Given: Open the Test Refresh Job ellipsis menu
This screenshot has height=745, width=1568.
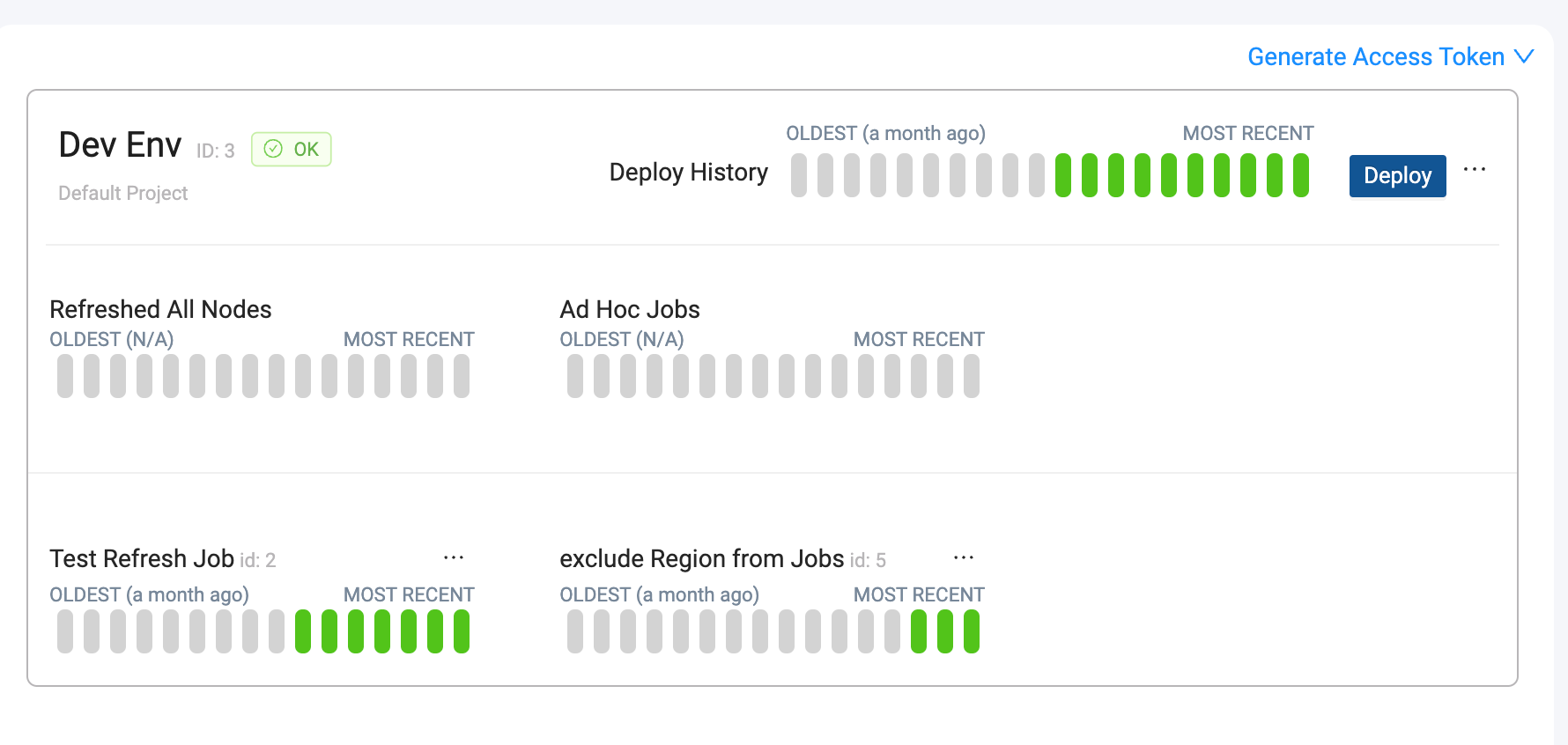Looking at the screenshot, I should (x=454, y=557).
